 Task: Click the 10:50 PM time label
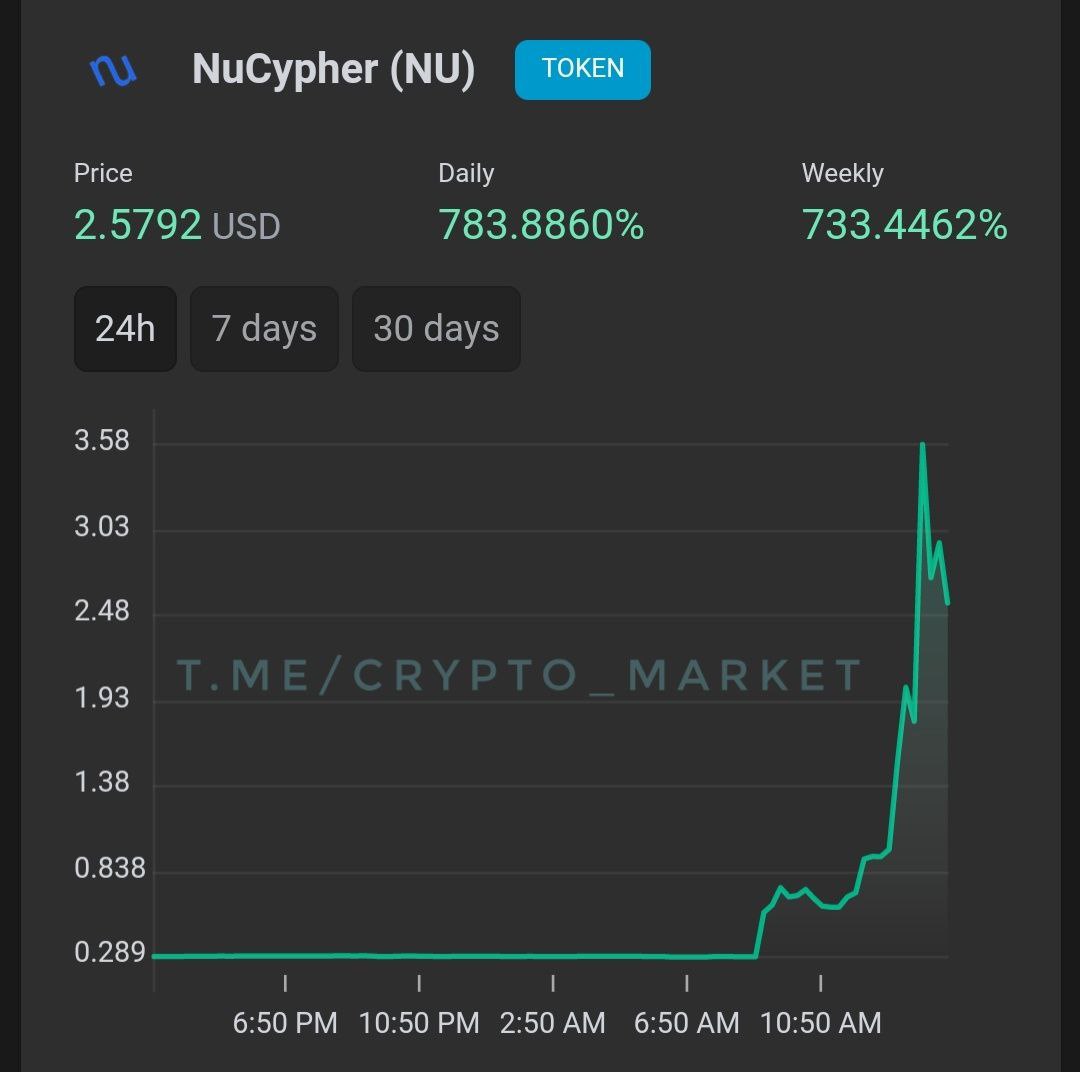pyautogui.click(x=419, y=1023)
